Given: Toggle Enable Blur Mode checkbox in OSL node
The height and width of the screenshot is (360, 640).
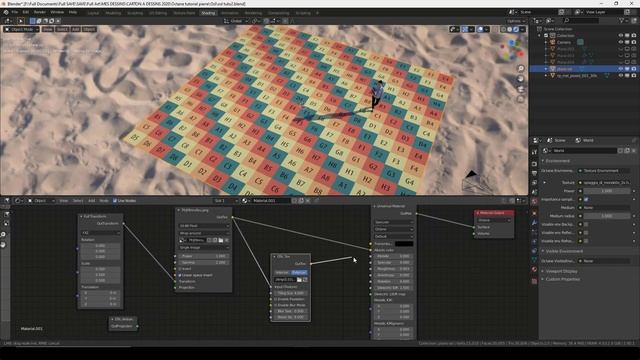Looking at the screenshot, I should pos(276,305).
